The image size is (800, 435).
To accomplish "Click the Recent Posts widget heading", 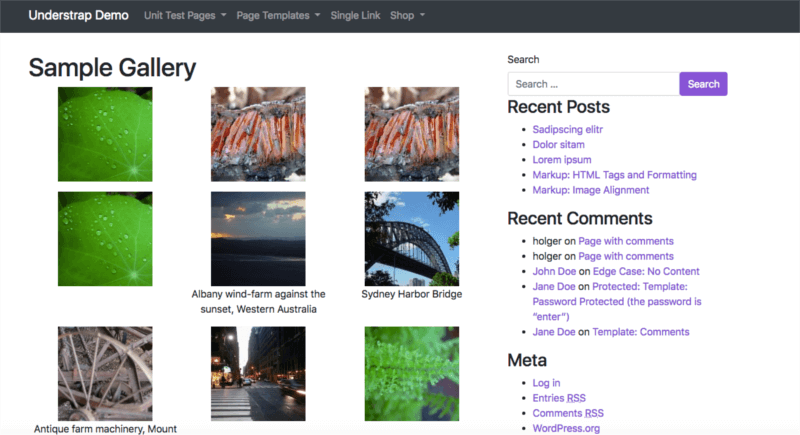I will click(558, 107).
